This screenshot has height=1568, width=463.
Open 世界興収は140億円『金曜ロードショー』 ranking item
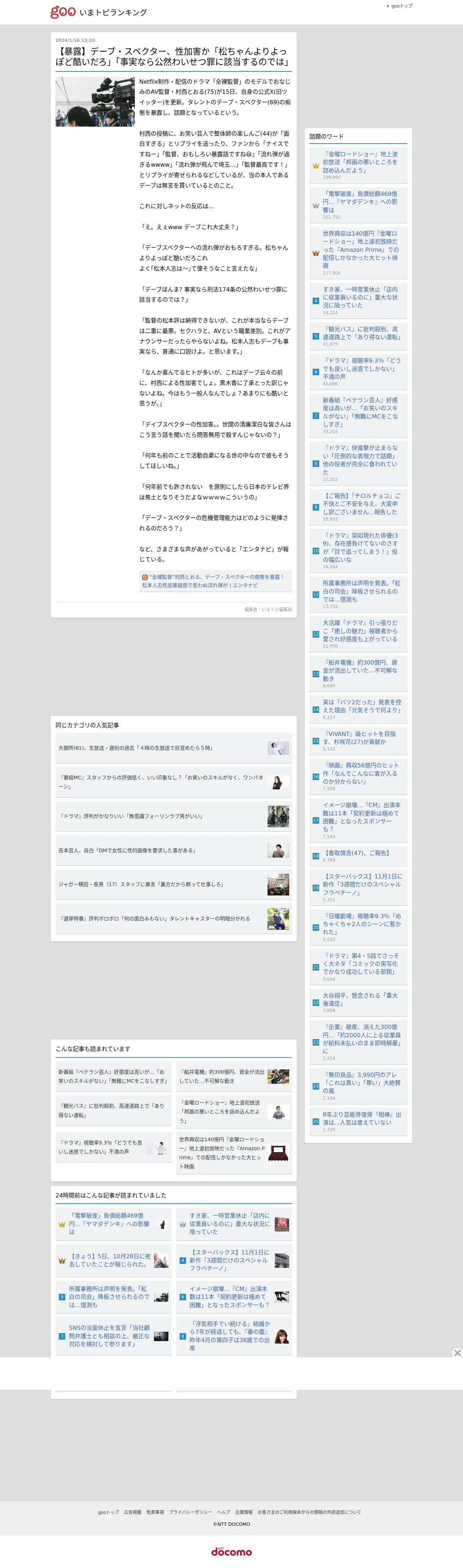tap(361, 250)
